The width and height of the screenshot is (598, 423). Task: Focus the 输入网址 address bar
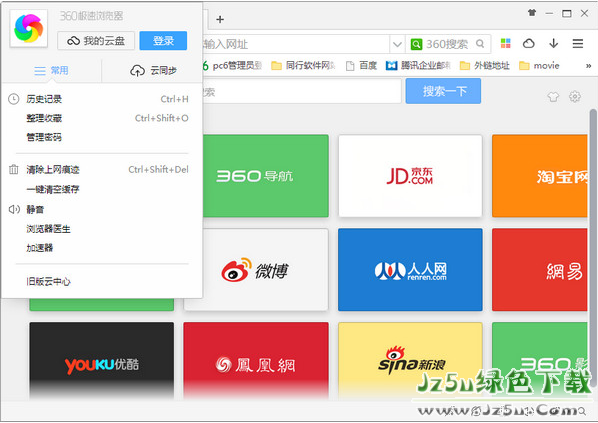[x=296, y=44]
